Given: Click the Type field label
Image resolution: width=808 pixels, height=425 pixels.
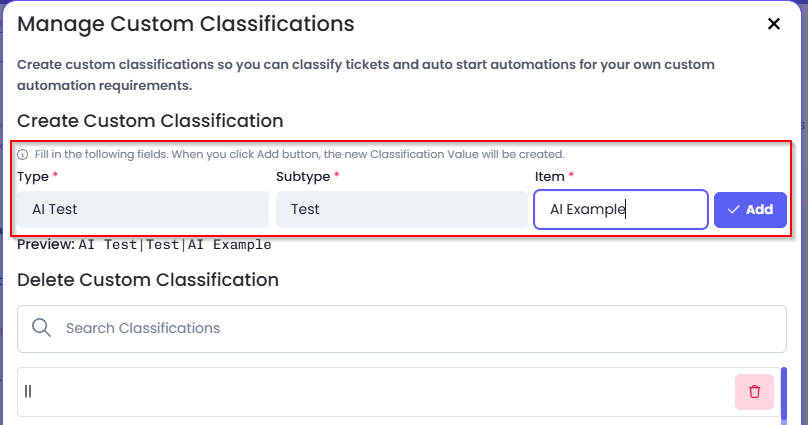Looking at the screenshot, I should (33, 177).
